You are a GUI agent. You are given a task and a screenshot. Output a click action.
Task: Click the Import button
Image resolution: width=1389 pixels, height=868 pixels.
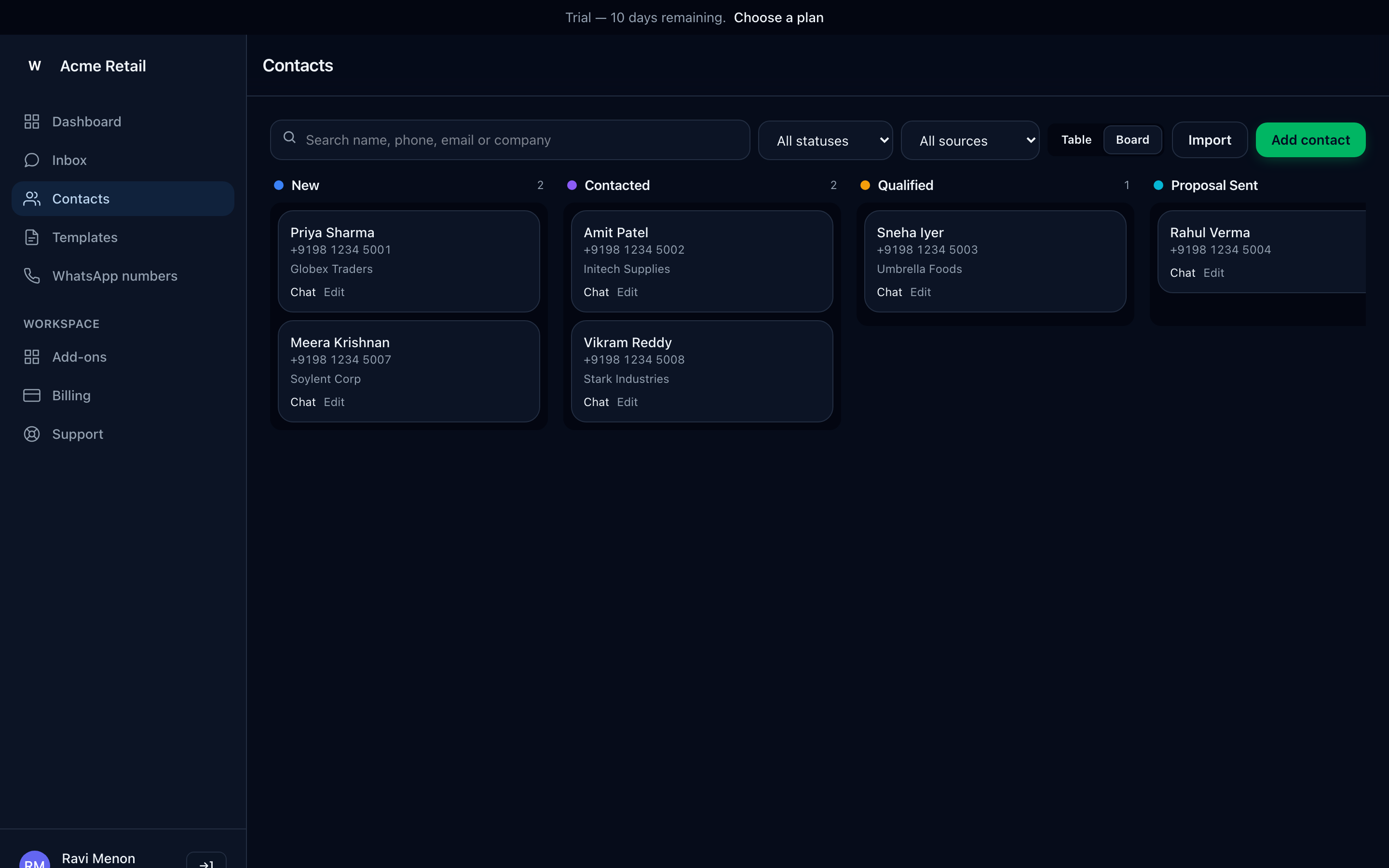[x=1210, y=139]
